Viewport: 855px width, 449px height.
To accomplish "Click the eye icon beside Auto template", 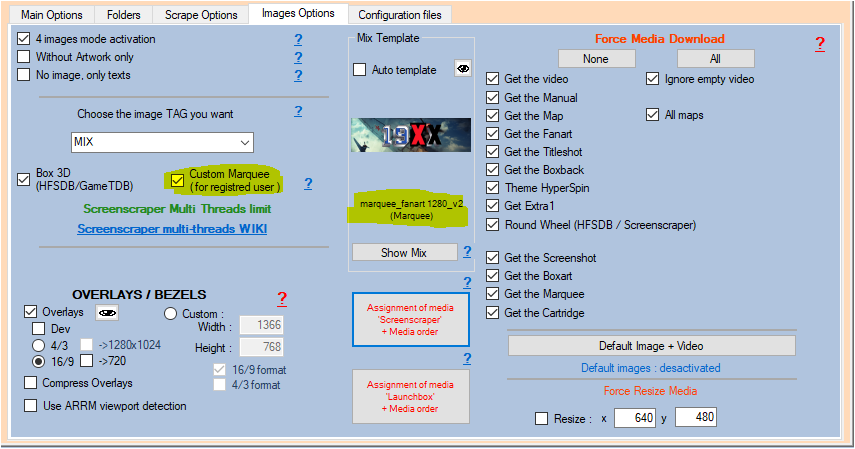I will coord(463,69).
